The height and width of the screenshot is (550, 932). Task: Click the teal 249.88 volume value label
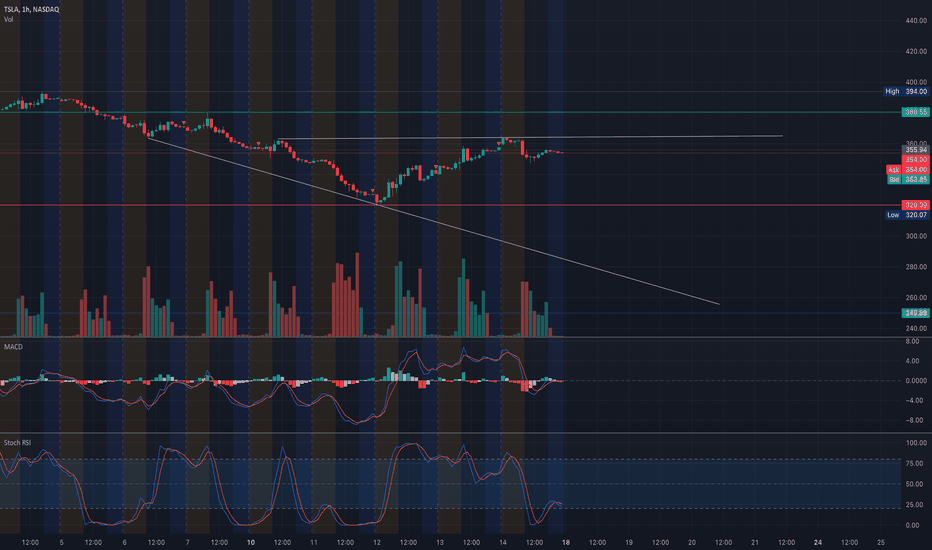(915, 313)
